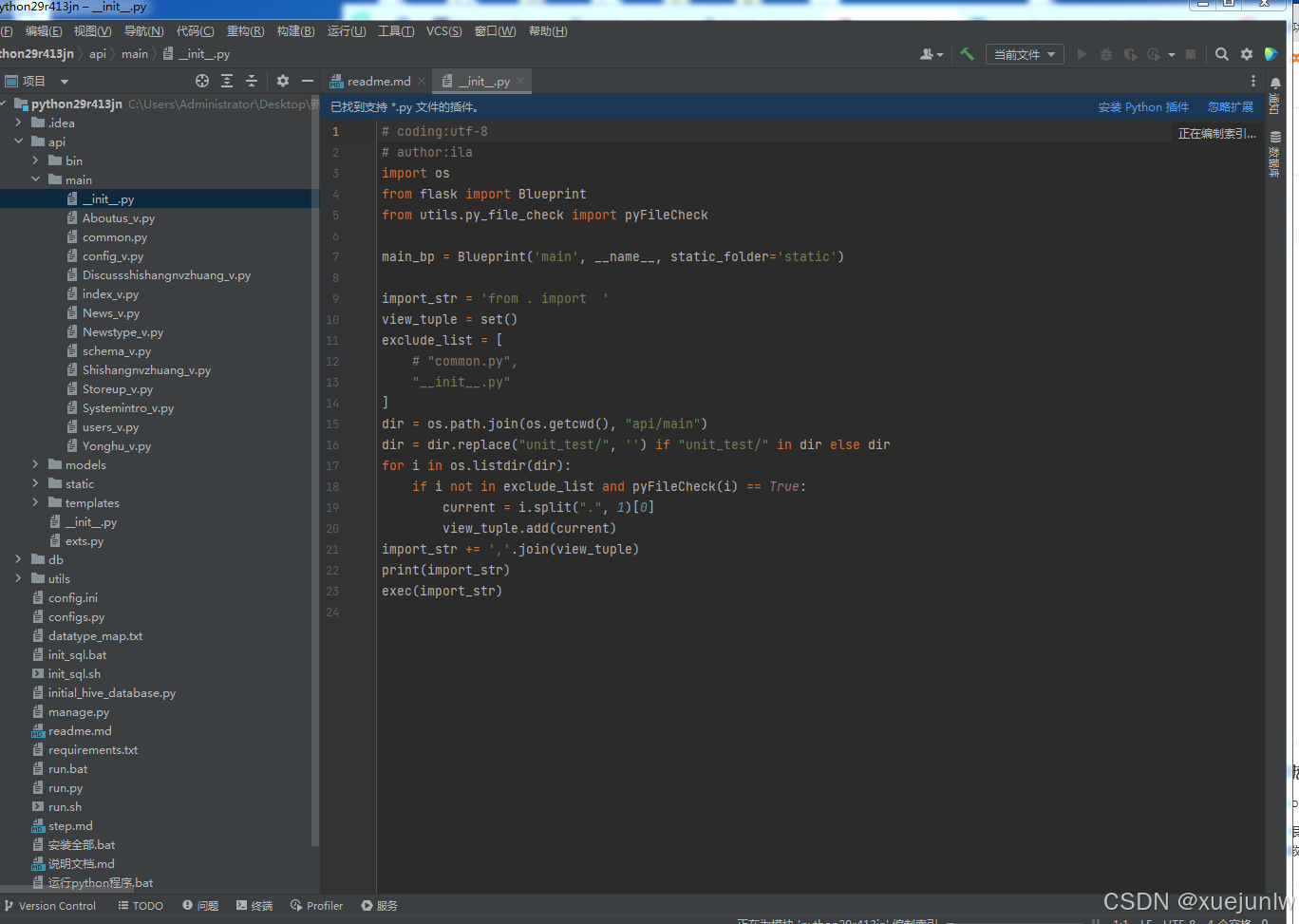This screenshot has width=1299, height=924.
Task: Open the 终端 terminal tool window
Action: point(254,906)
